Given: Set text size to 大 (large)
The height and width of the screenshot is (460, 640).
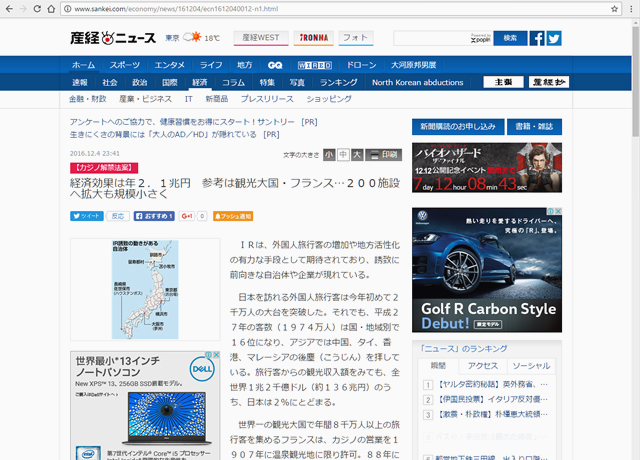Looking at the screenshot, I should [357, 155].
